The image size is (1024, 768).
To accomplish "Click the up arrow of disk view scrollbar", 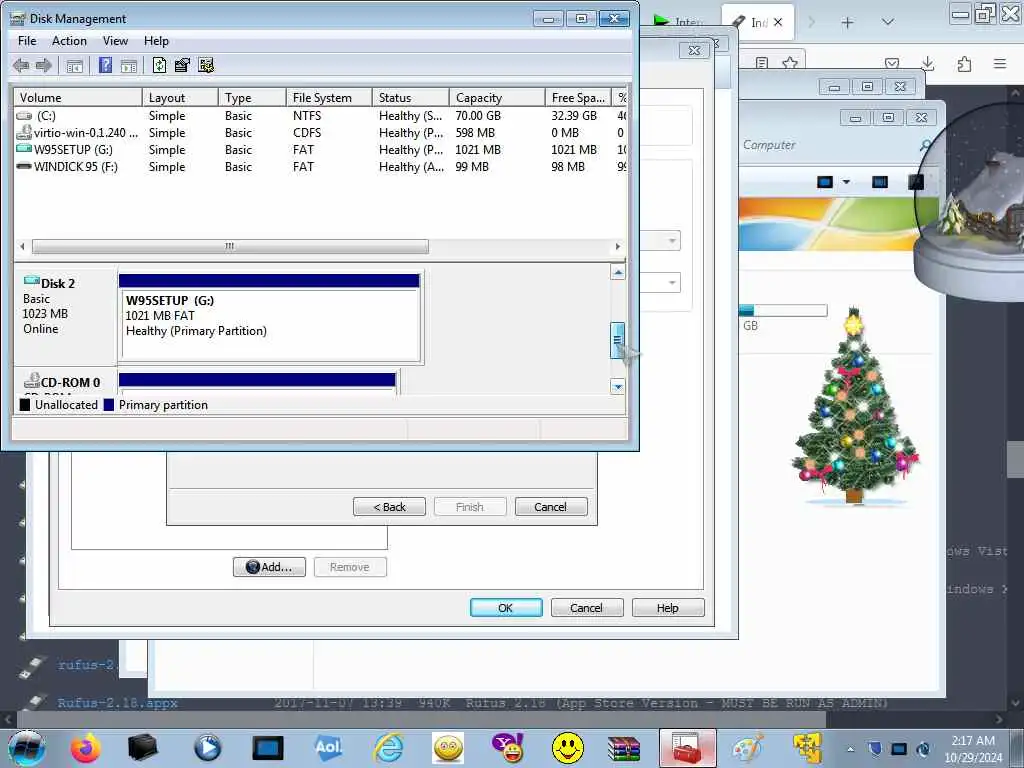I will pos(618,272).
